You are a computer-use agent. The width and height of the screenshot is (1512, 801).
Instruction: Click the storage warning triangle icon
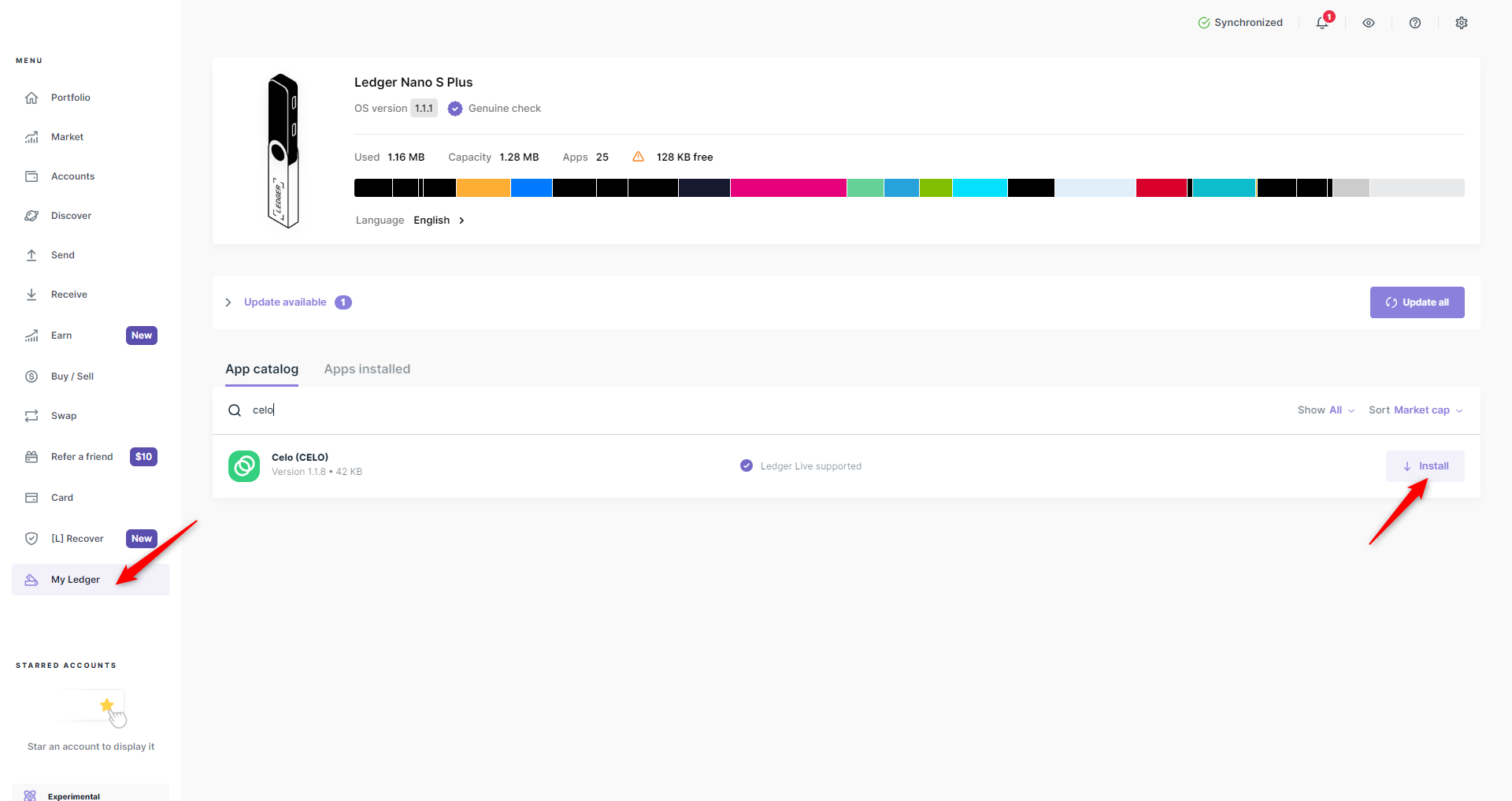638,157
